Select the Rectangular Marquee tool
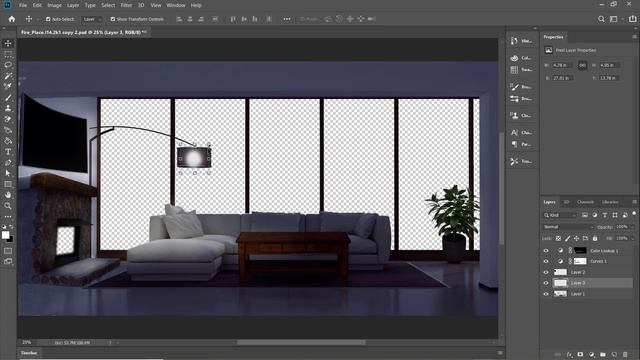 [8, 54]
